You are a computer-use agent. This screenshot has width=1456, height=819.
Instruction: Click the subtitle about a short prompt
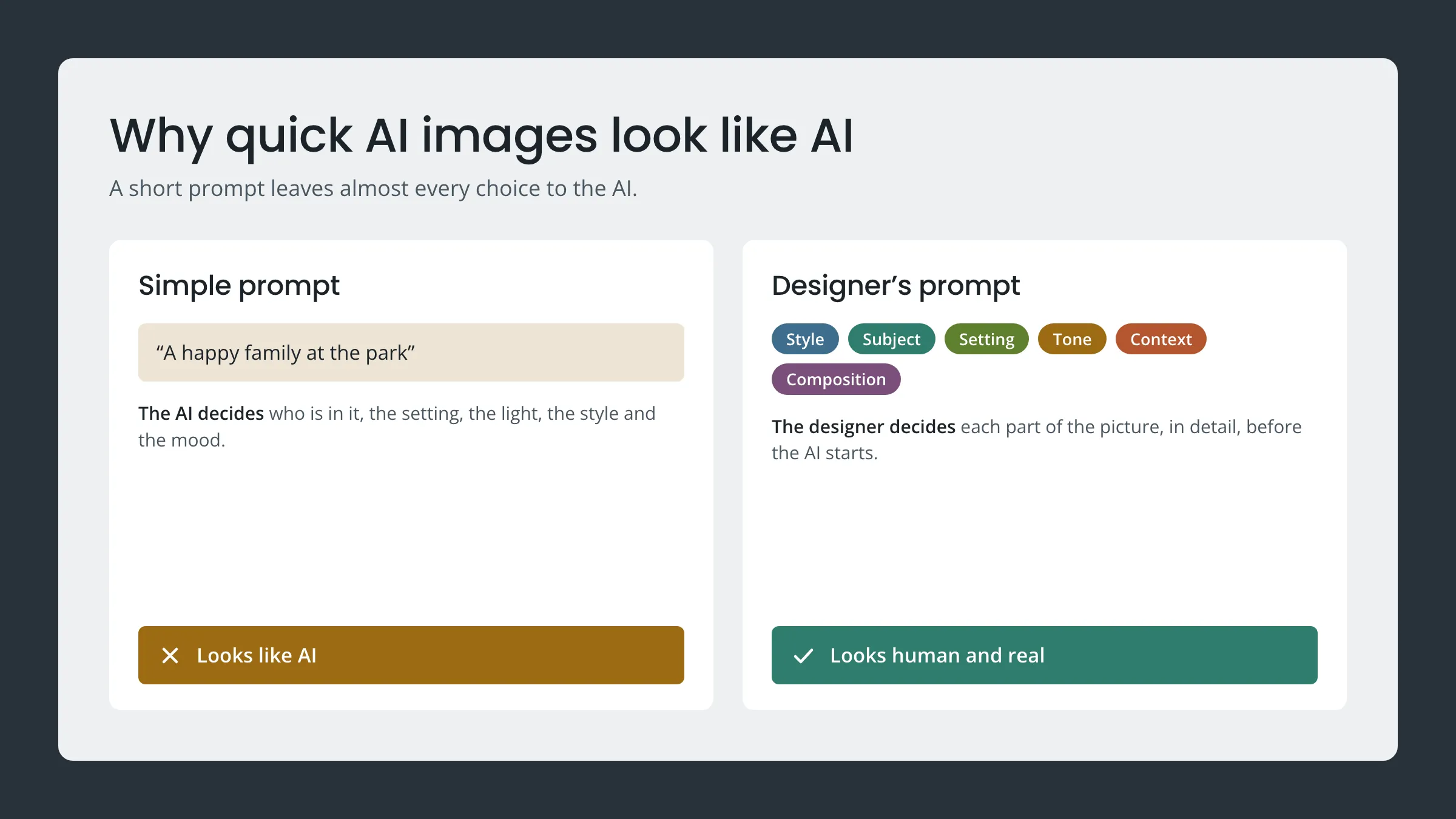(x=373, y=189)
